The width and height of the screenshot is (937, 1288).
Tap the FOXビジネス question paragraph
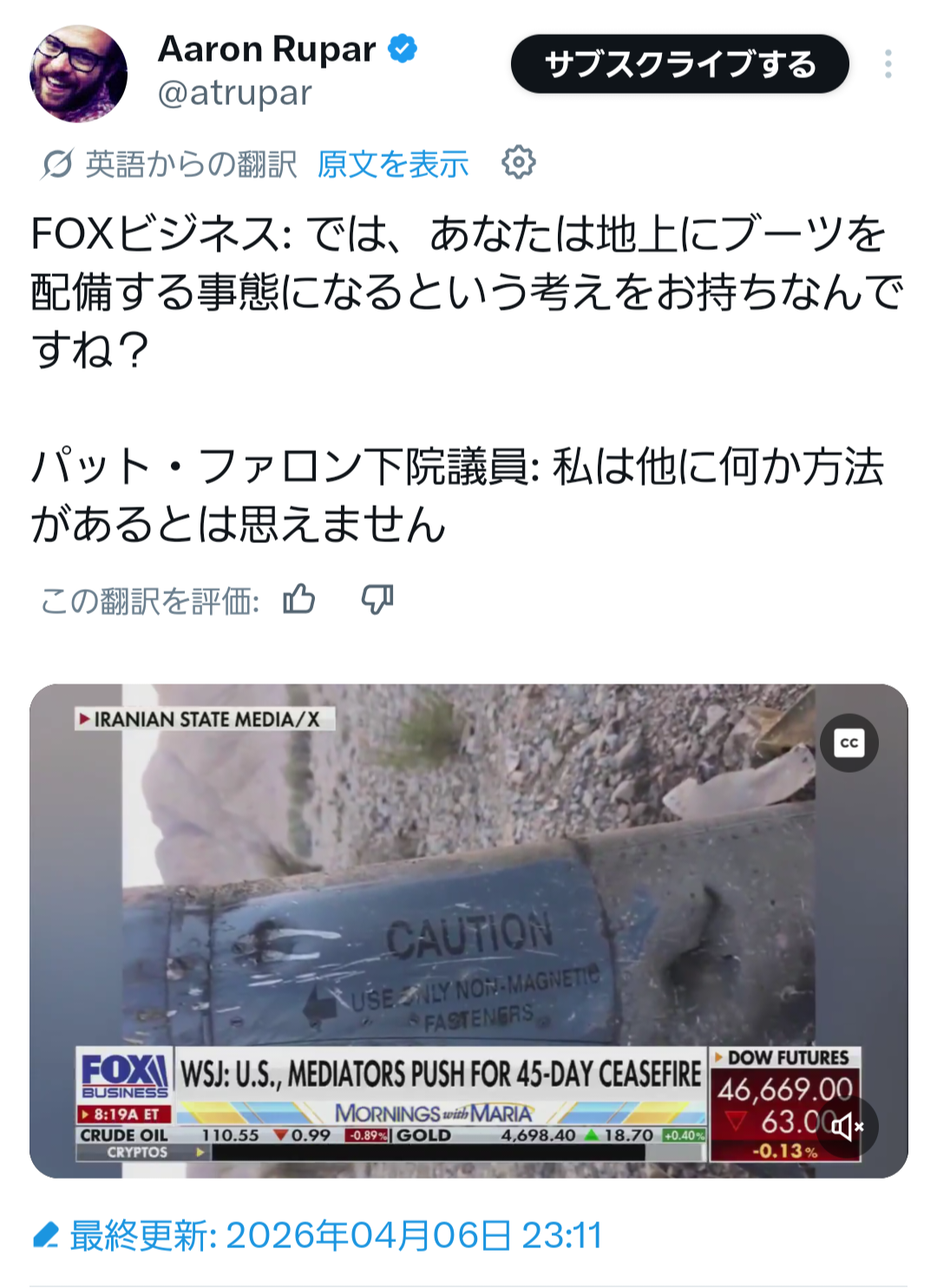coord(467,291)
